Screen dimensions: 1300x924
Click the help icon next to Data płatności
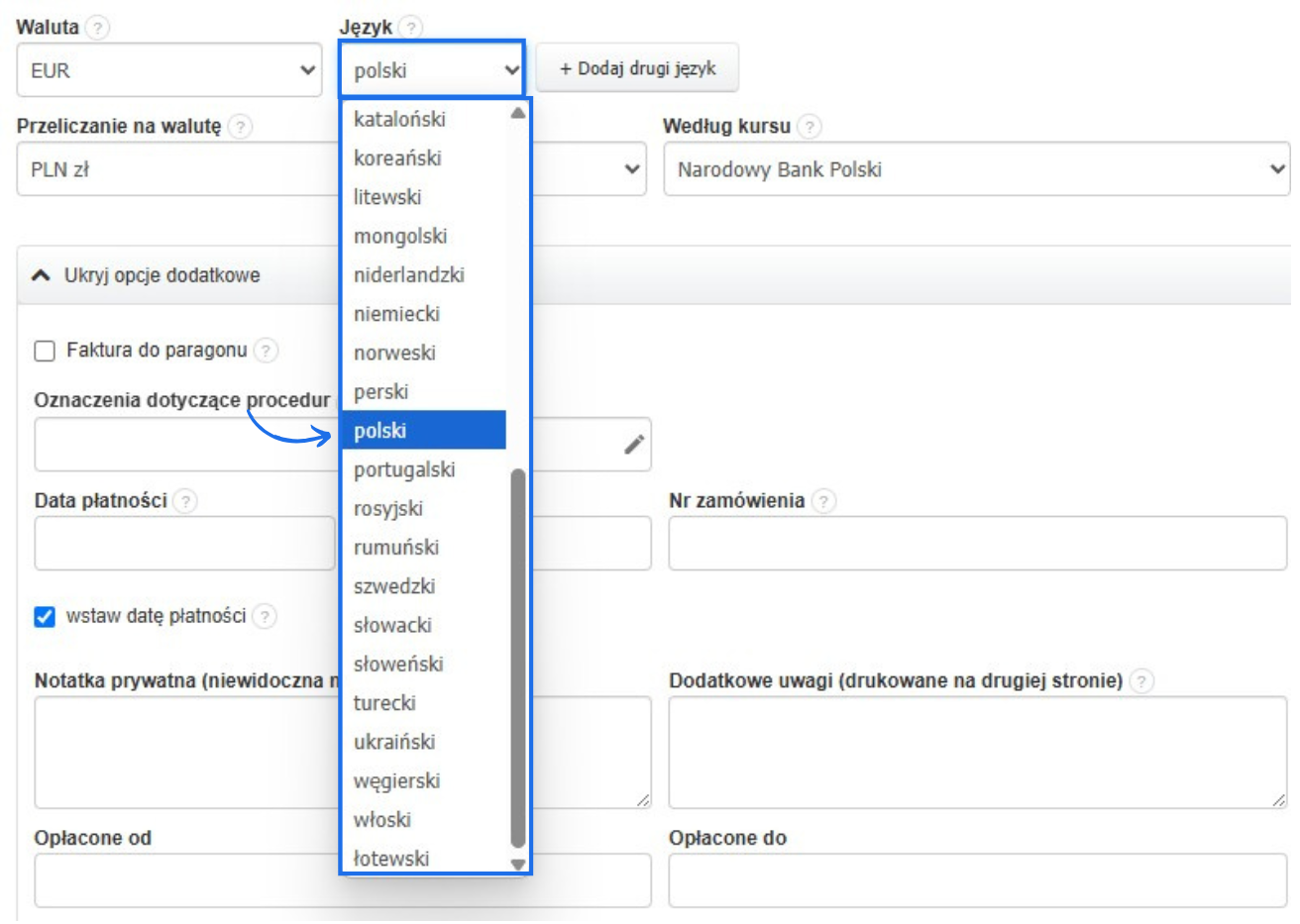coord(185,501)
